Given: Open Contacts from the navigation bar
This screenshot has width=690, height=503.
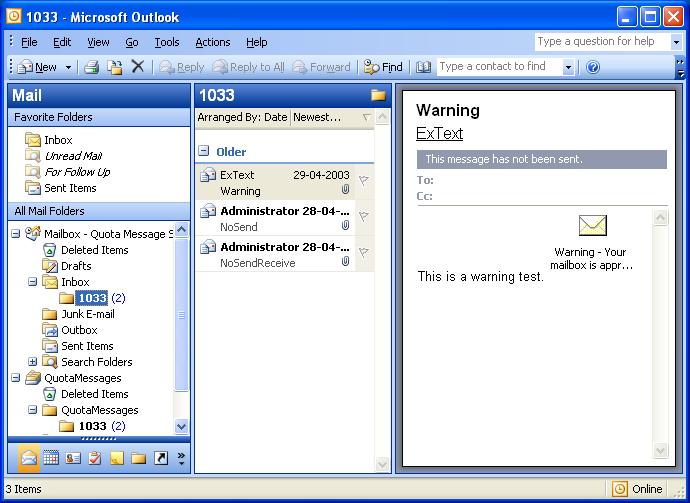Looking at the screenshot, I should (x=73, y=458).
